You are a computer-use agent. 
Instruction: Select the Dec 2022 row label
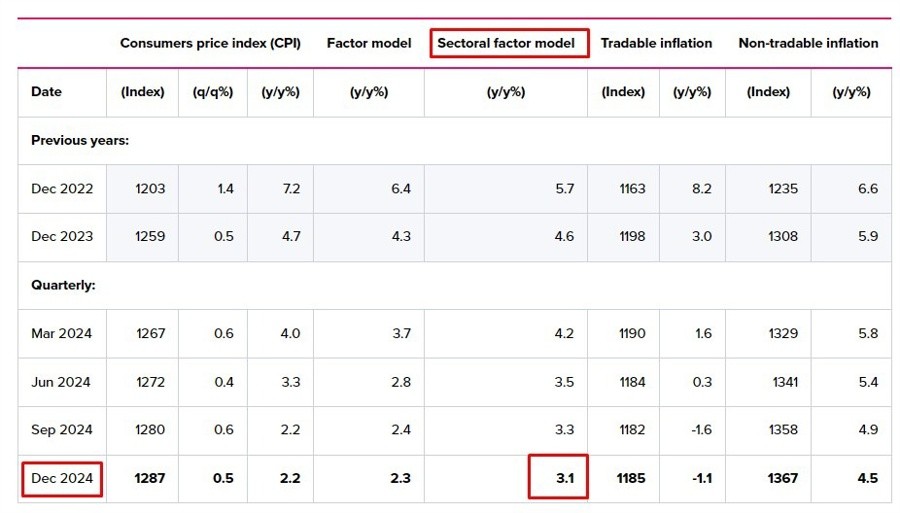tap(62, 189)
